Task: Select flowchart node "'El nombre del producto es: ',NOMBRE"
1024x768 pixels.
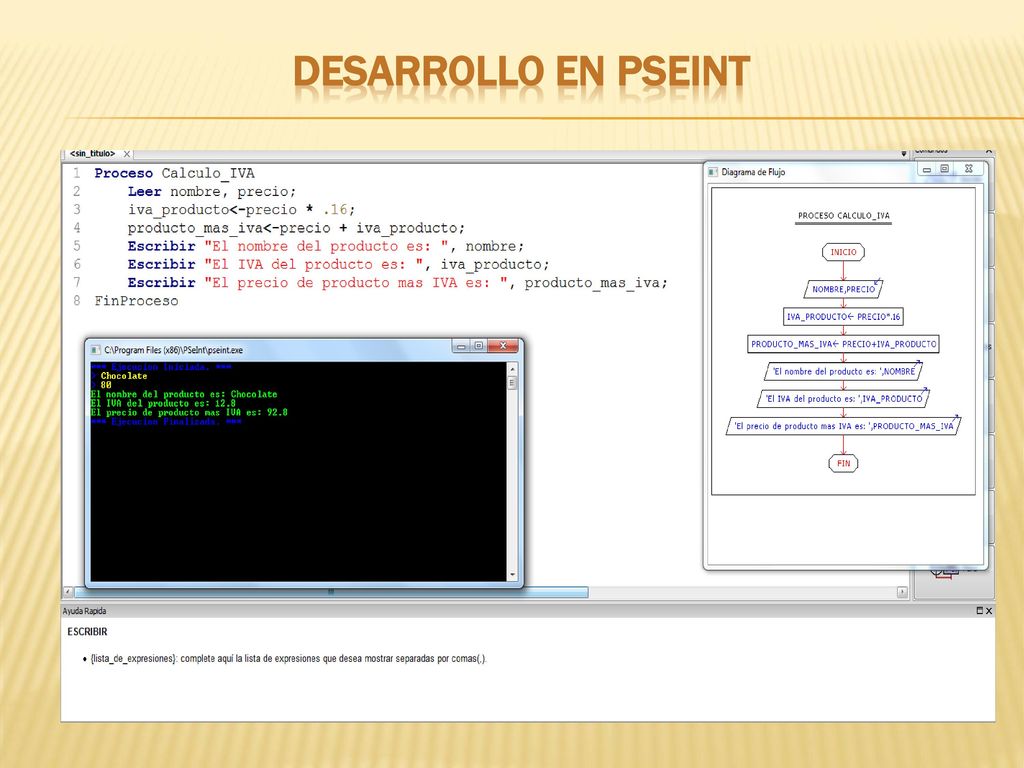Action: click(x=843, y=372)
